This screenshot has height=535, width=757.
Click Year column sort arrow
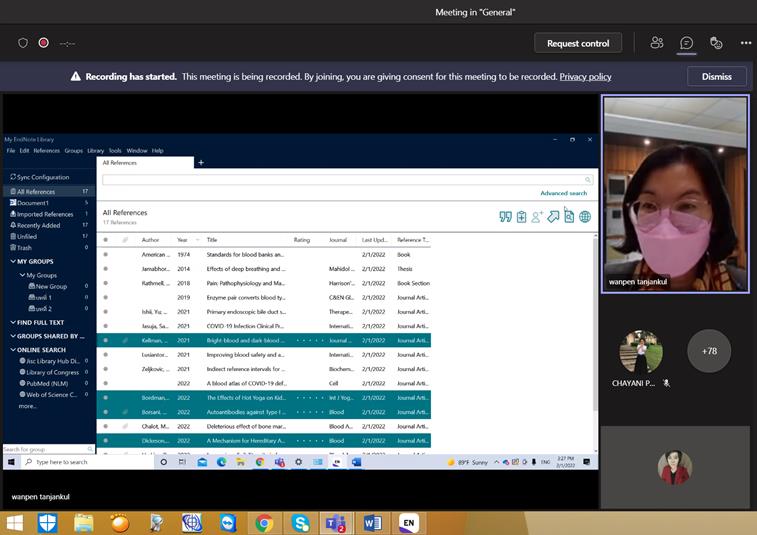(197, 240)
